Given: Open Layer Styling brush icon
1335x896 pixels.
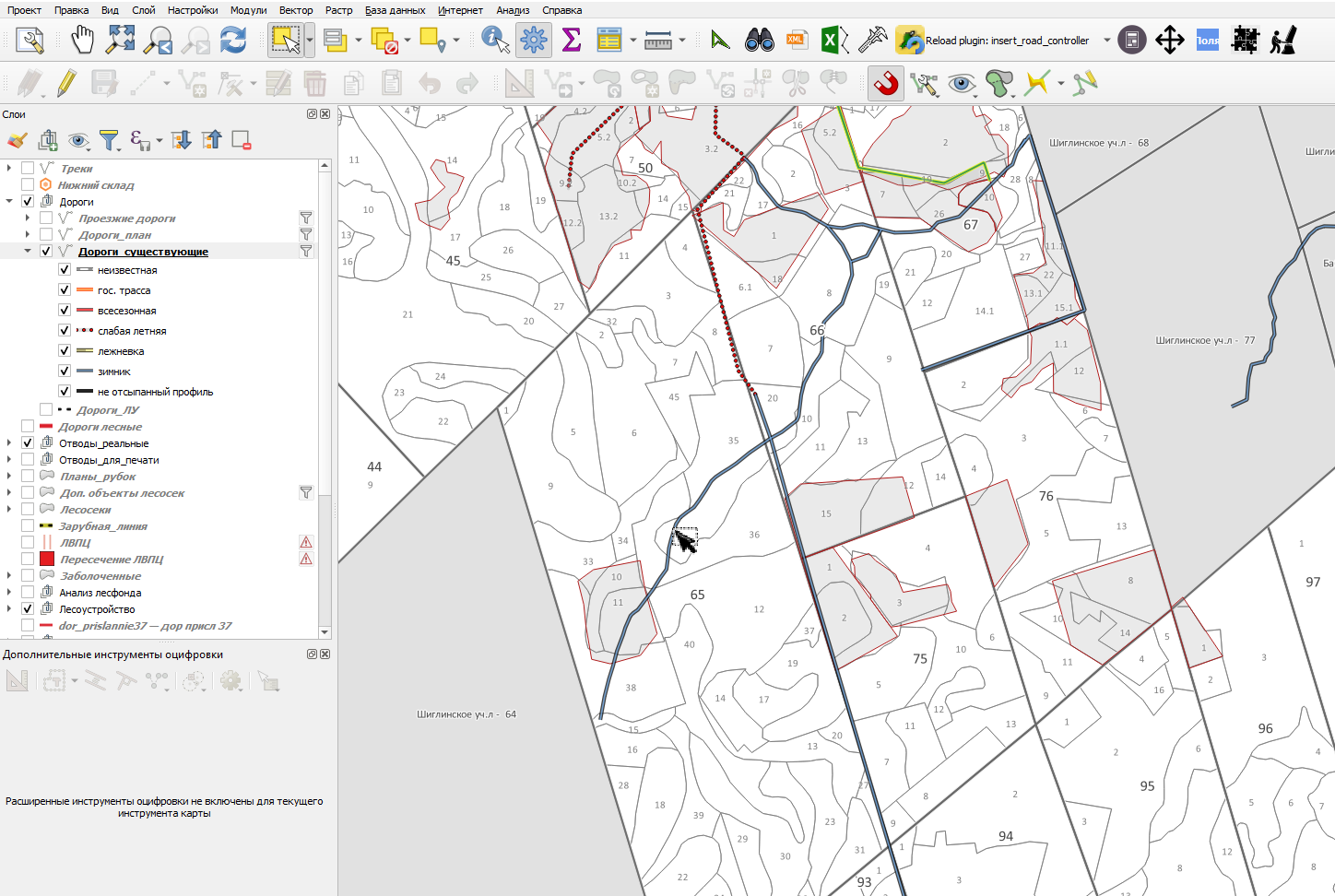Looking at the screenshot, I should 16,140.
